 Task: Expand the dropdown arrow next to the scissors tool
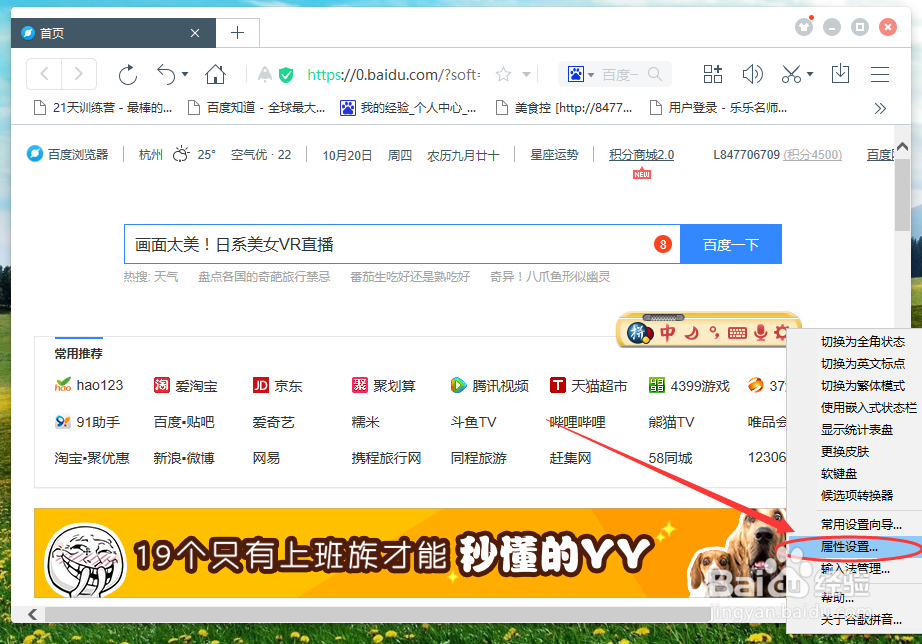(x=810, y=73)
